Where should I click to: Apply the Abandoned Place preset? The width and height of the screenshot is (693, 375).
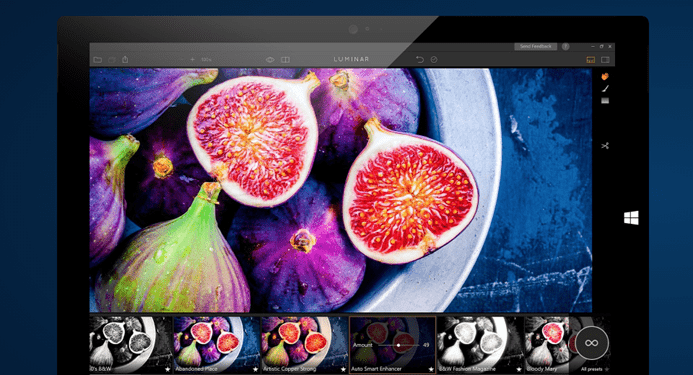point(217,344)
